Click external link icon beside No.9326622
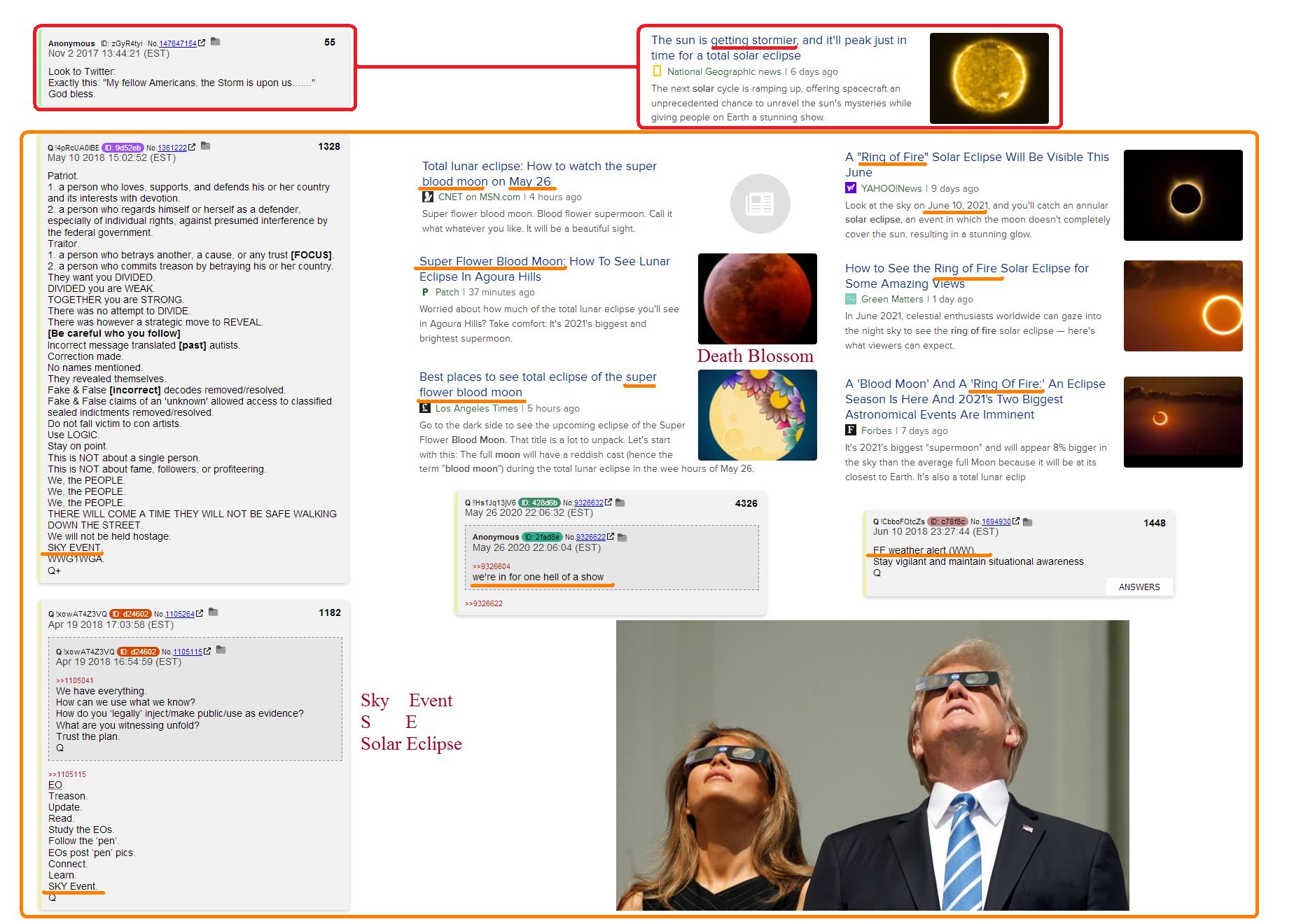The image size is (1301, 924). [611, 536]
